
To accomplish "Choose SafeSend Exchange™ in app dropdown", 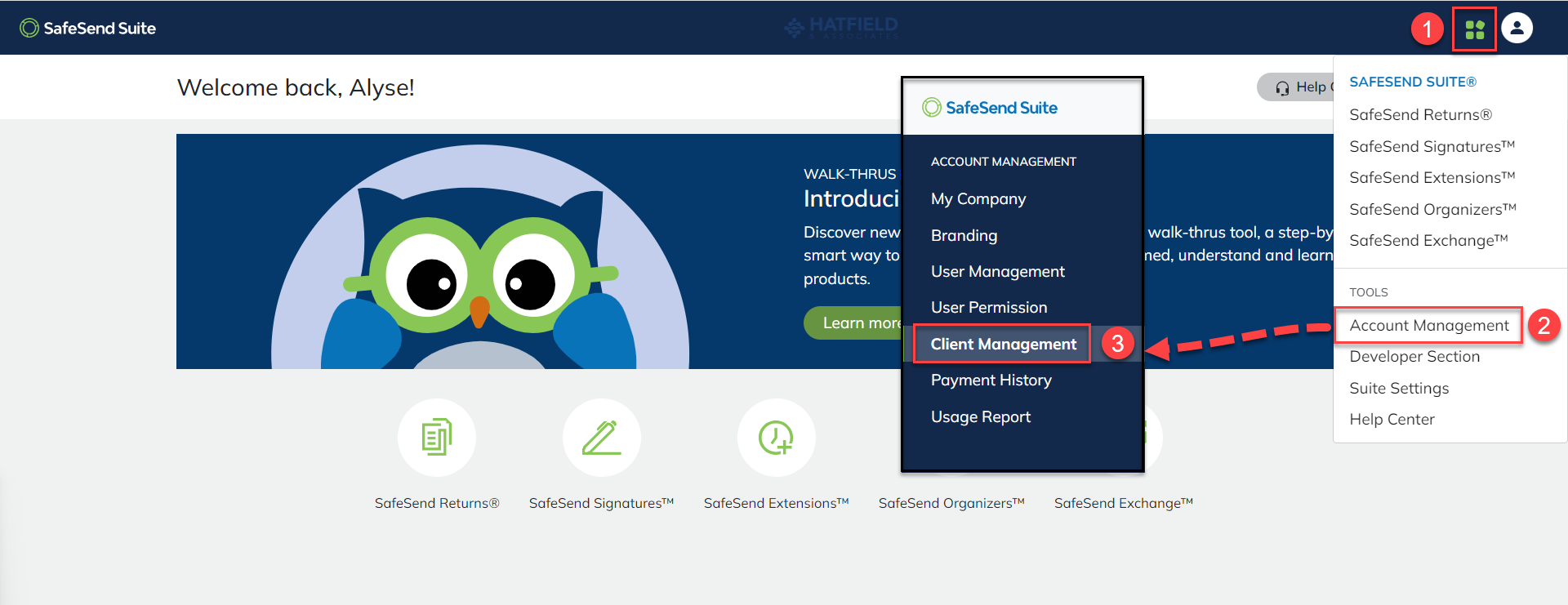I will [x=1428, y=240].
